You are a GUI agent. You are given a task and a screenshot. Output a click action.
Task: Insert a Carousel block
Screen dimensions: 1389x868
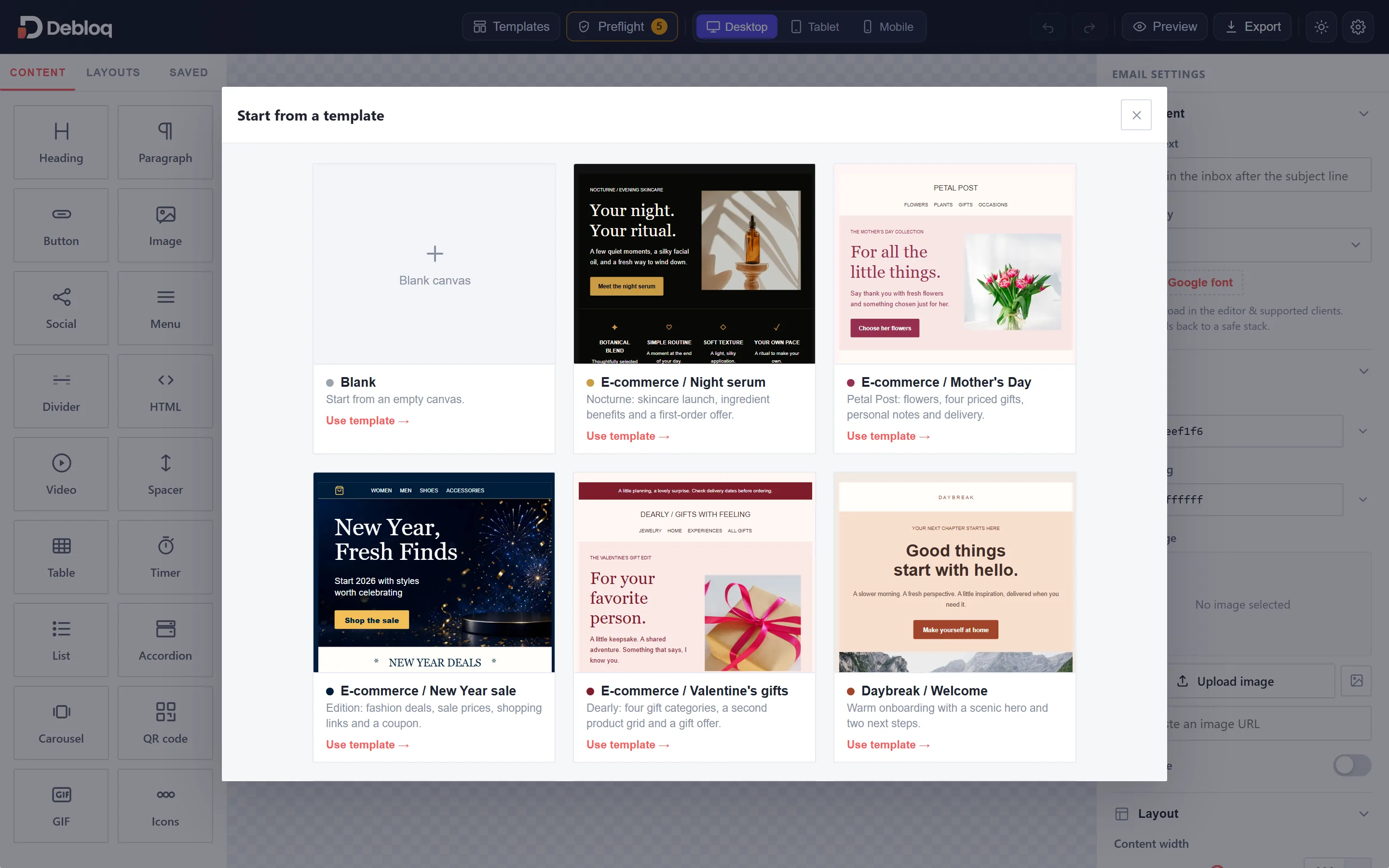click(x=61, y=723)
